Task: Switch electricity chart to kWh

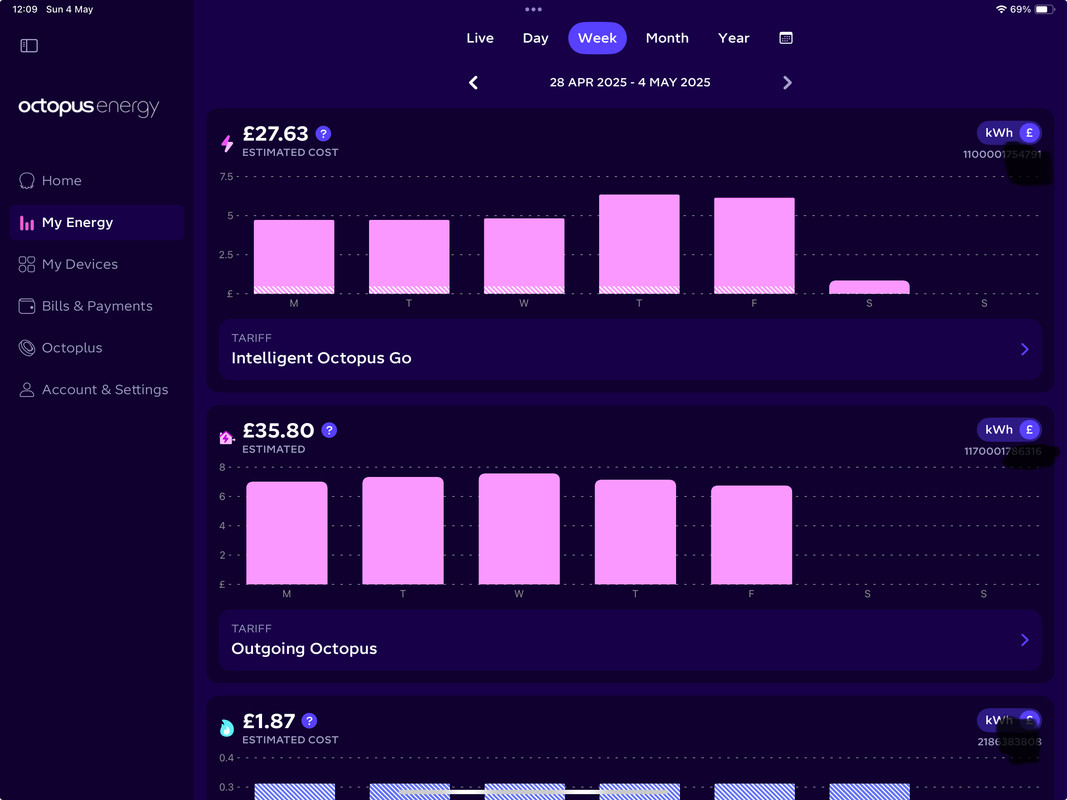Action: click(998, 133)
